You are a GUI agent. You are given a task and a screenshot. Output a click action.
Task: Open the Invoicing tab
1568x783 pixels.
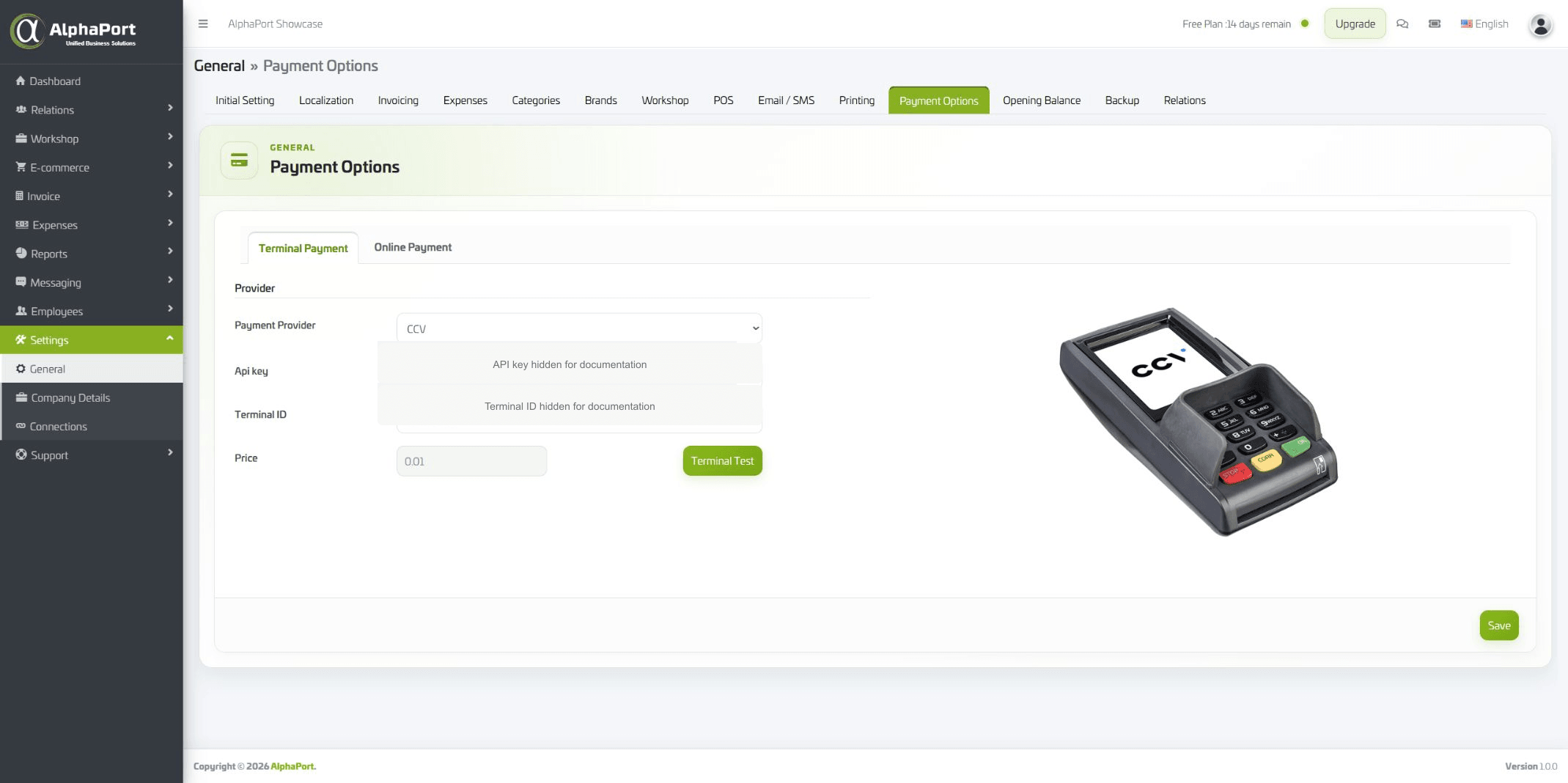[398, 100]
